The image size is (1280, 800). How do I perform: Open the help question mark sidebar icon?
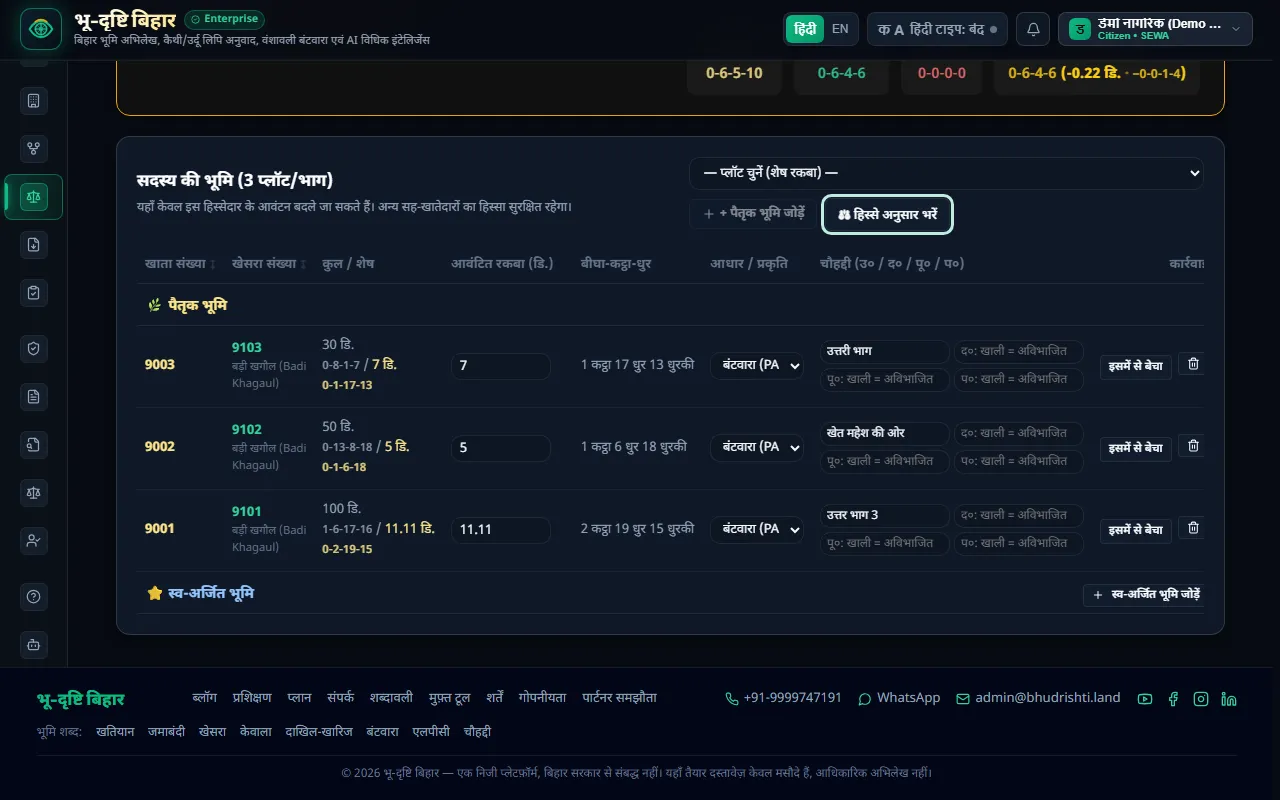[34, 597]
